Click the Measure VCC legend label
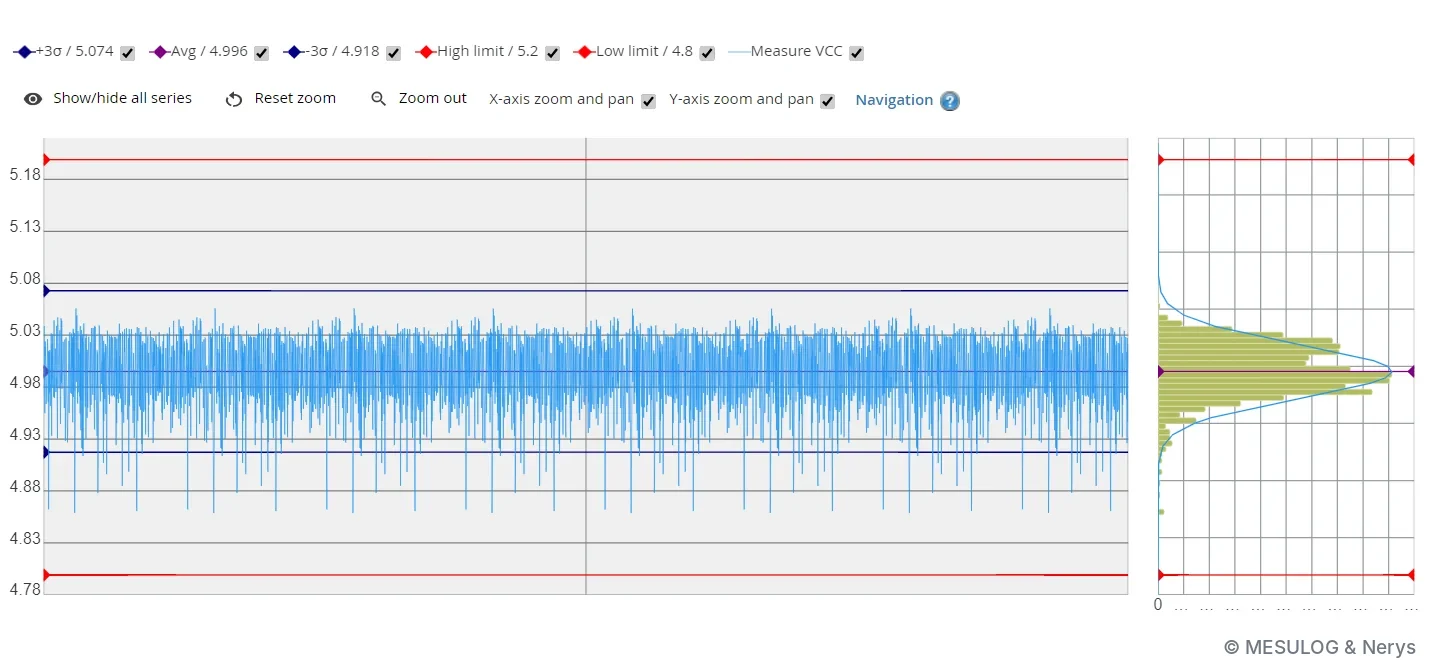Image resolution: width=1433 pixels, height=666 pixels. pos(796,51)
